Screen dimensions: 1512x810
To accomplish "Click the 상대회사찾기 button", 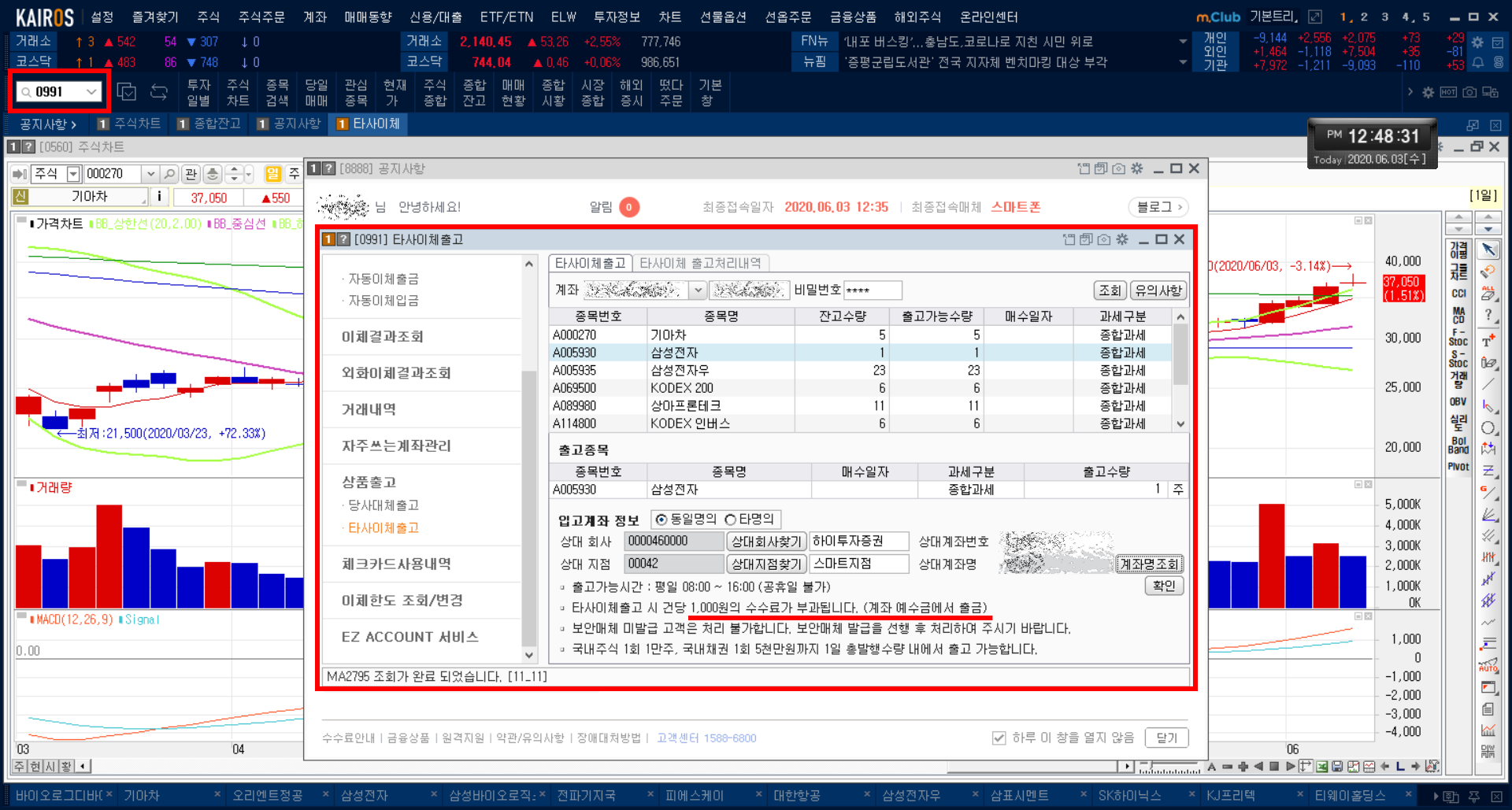I will 765,542.
